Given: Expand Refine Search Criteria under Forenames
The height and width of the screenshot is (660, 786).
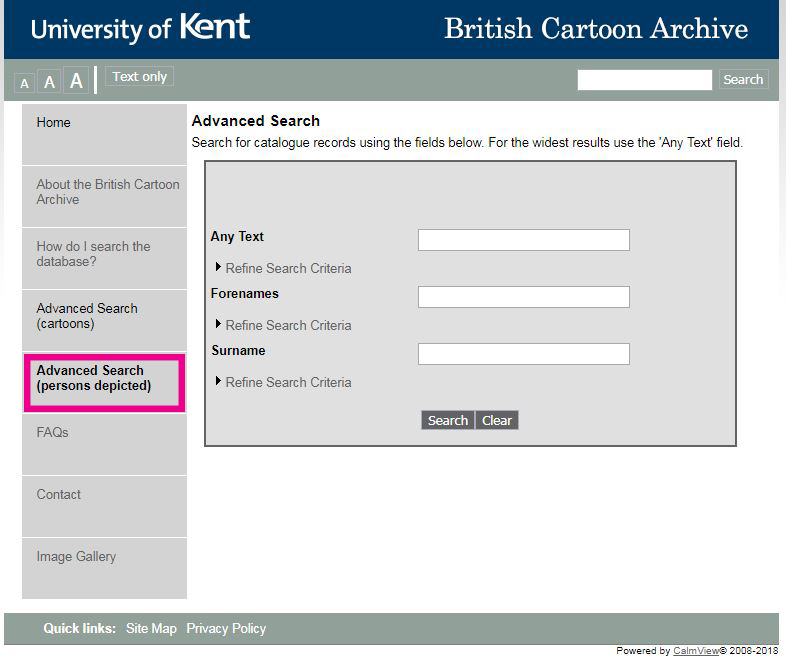Looking at the screenshot, I should click(x=287, y=325).
